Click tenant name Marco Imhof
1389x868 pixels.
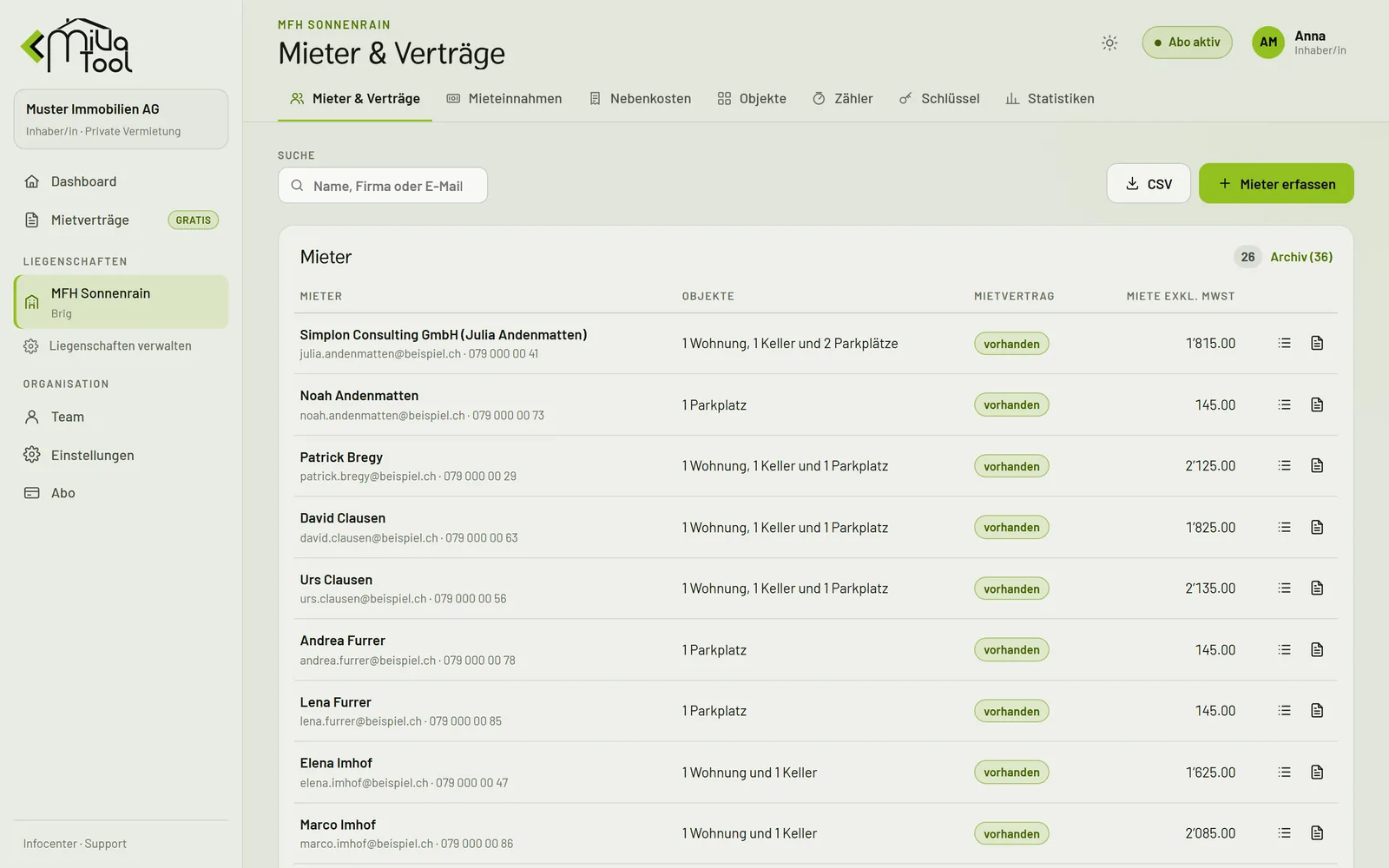pyautogui.click(x=338, y=825)
